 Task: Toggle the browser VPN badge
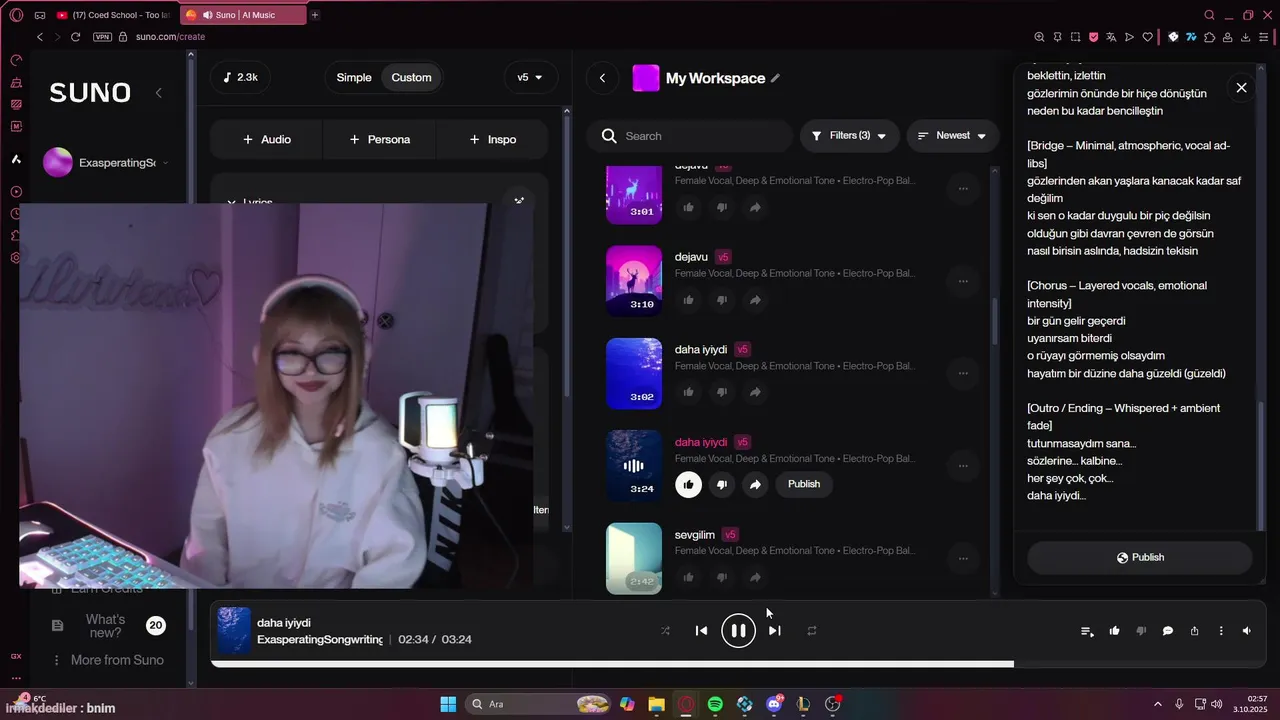coord(102,37)
